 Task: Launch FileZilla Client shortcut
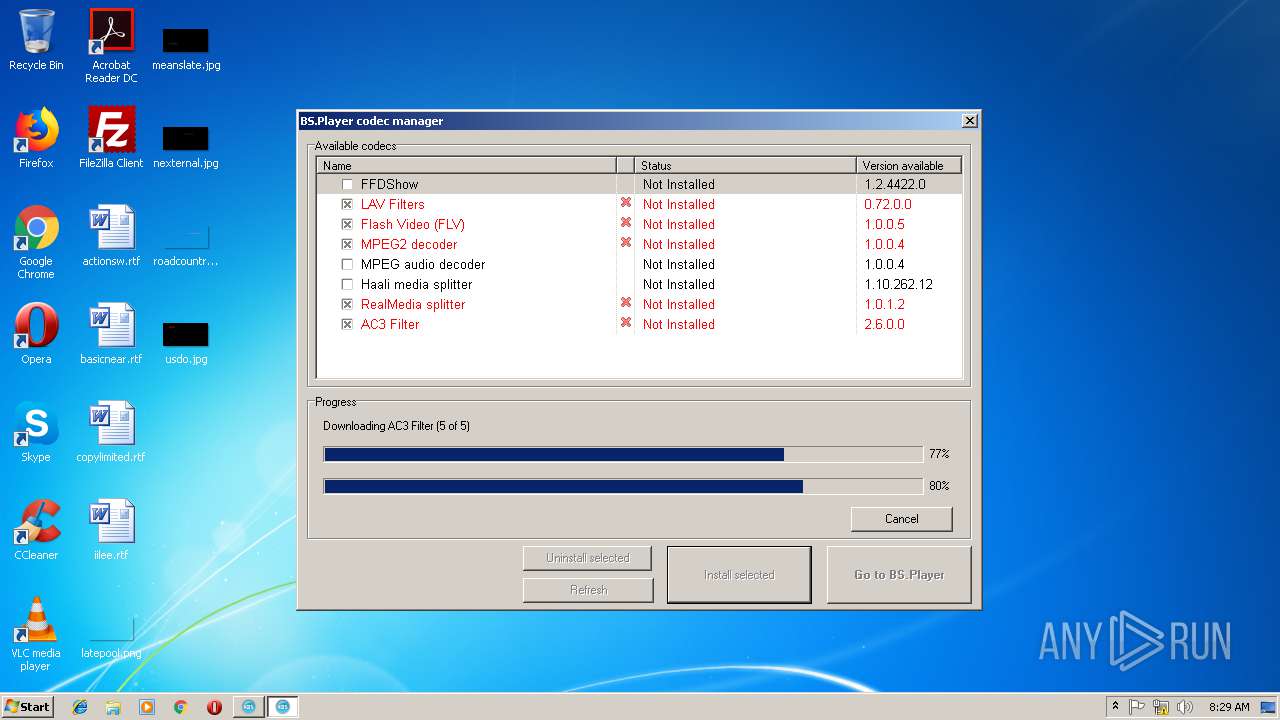pos(111,139)
